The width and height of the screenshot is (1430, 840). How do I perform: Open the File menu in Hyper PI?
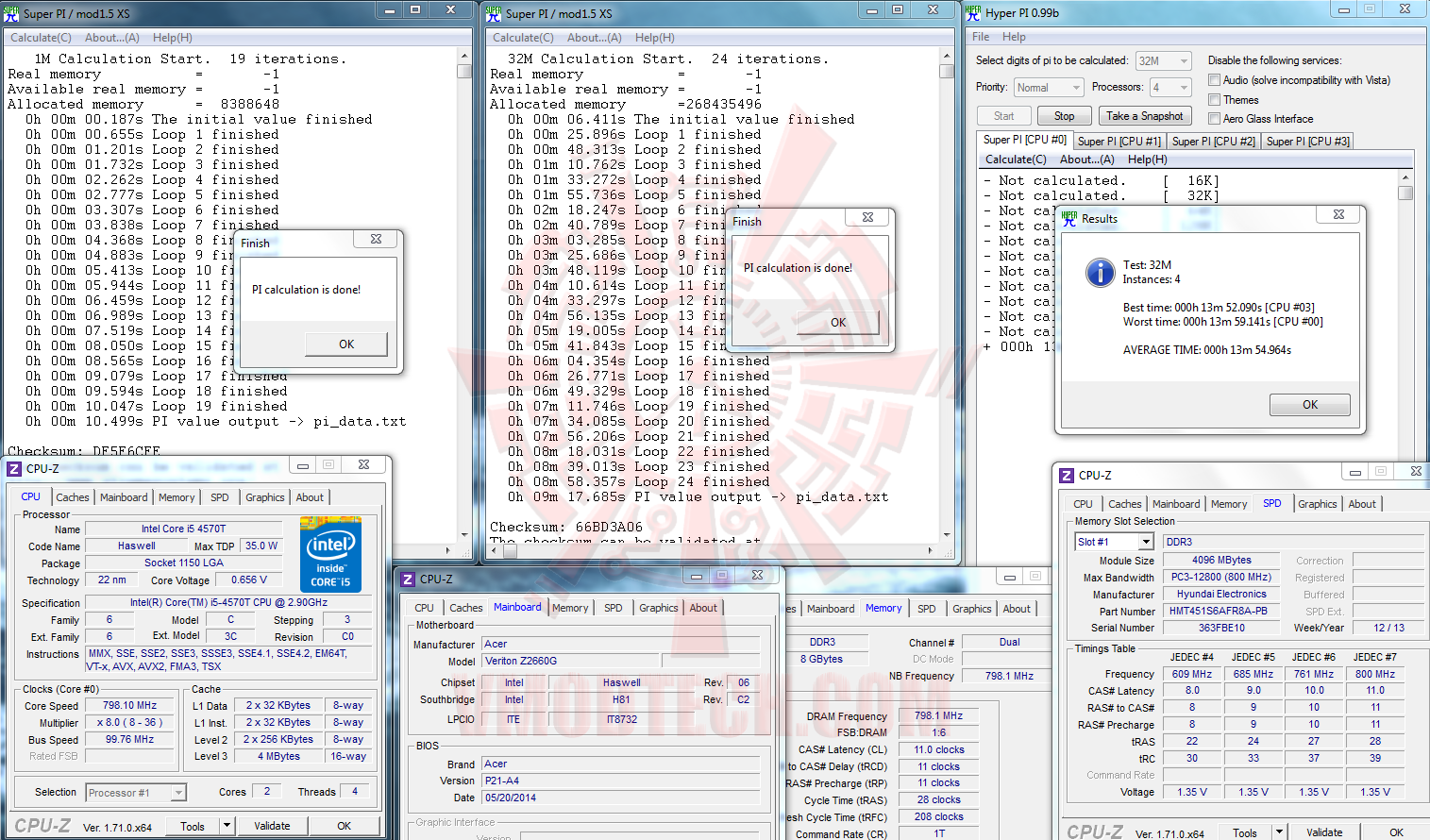tap(981, 37)
